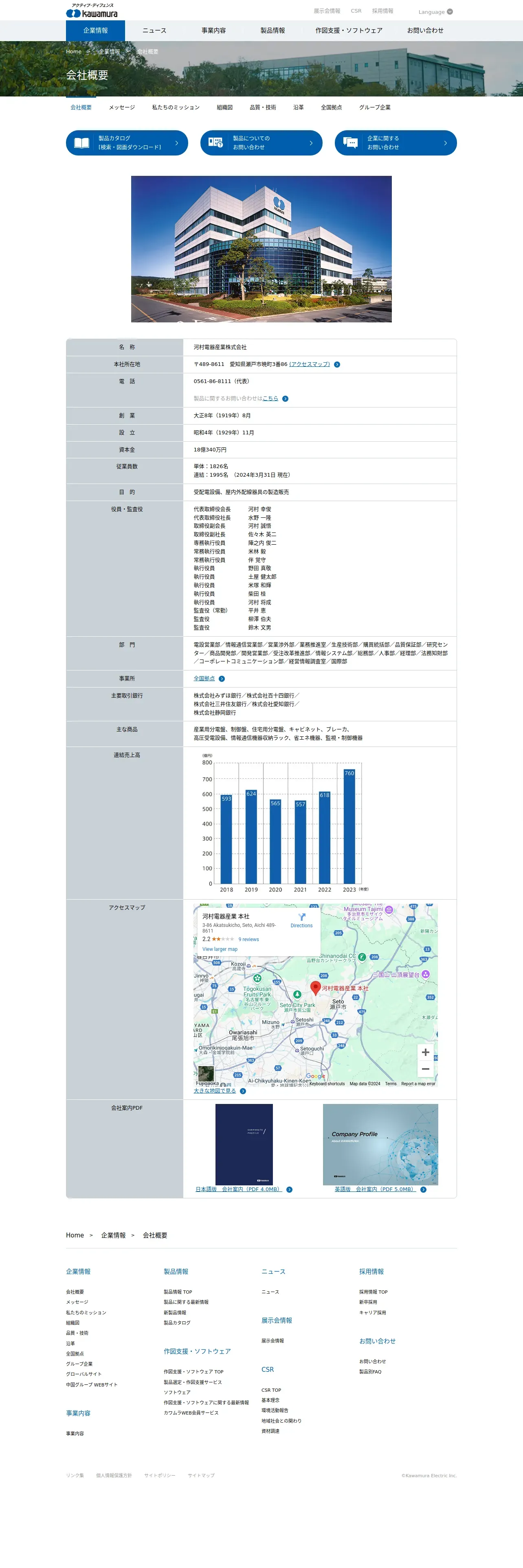Click the headquarters building photo
The image size is (523, 1568).
(261, 249)
